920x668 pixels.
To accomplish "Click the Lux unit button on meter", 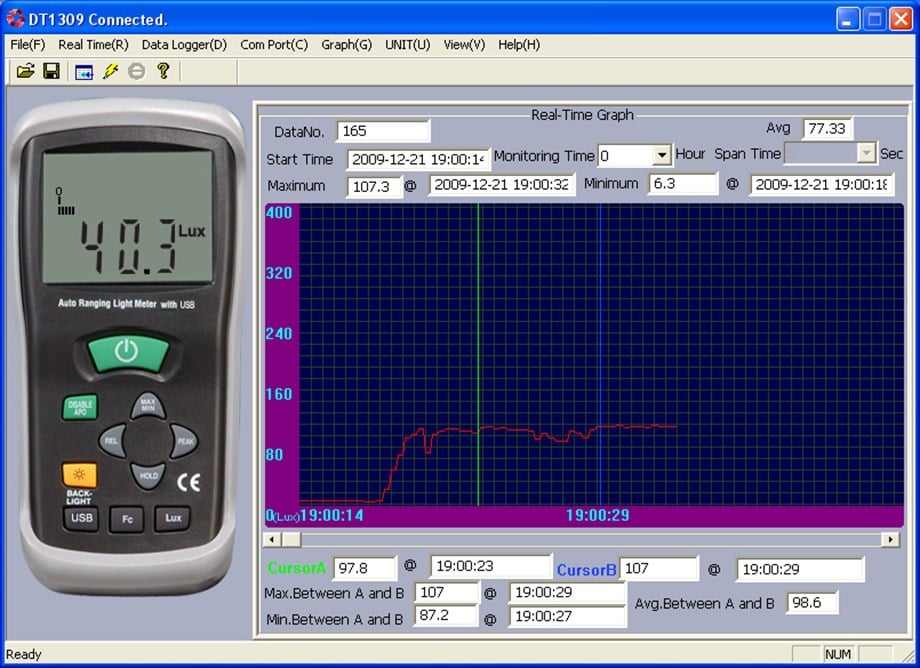I will point(172,518).
